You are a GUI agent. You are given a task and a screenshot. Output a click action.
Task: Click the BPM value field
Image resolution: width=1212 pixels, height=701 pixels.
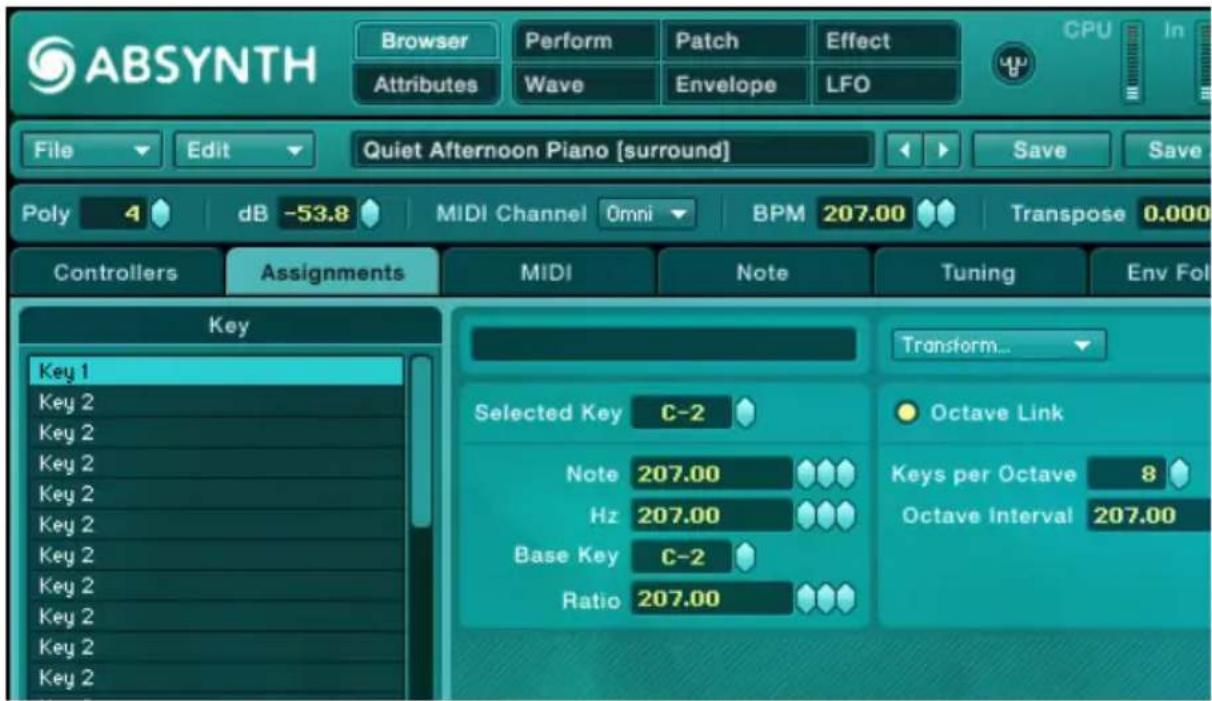click(x=866, y=214)
